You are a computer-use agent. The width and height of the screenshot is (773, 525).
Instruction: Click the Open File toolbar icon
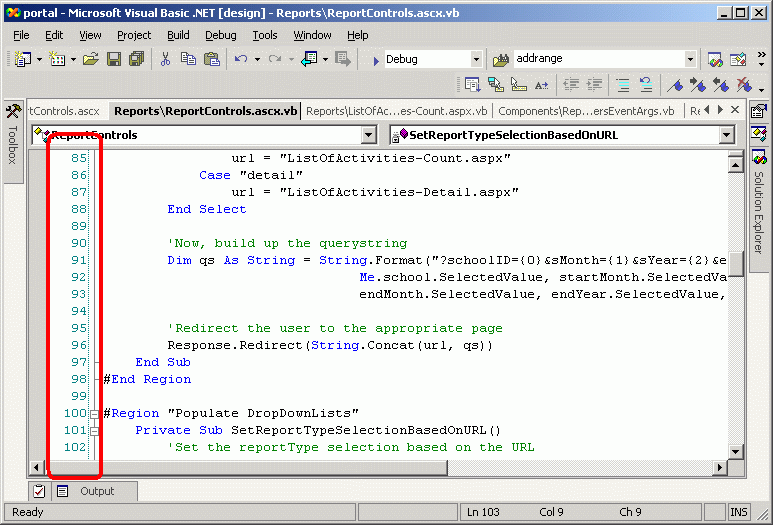[90, 60]
